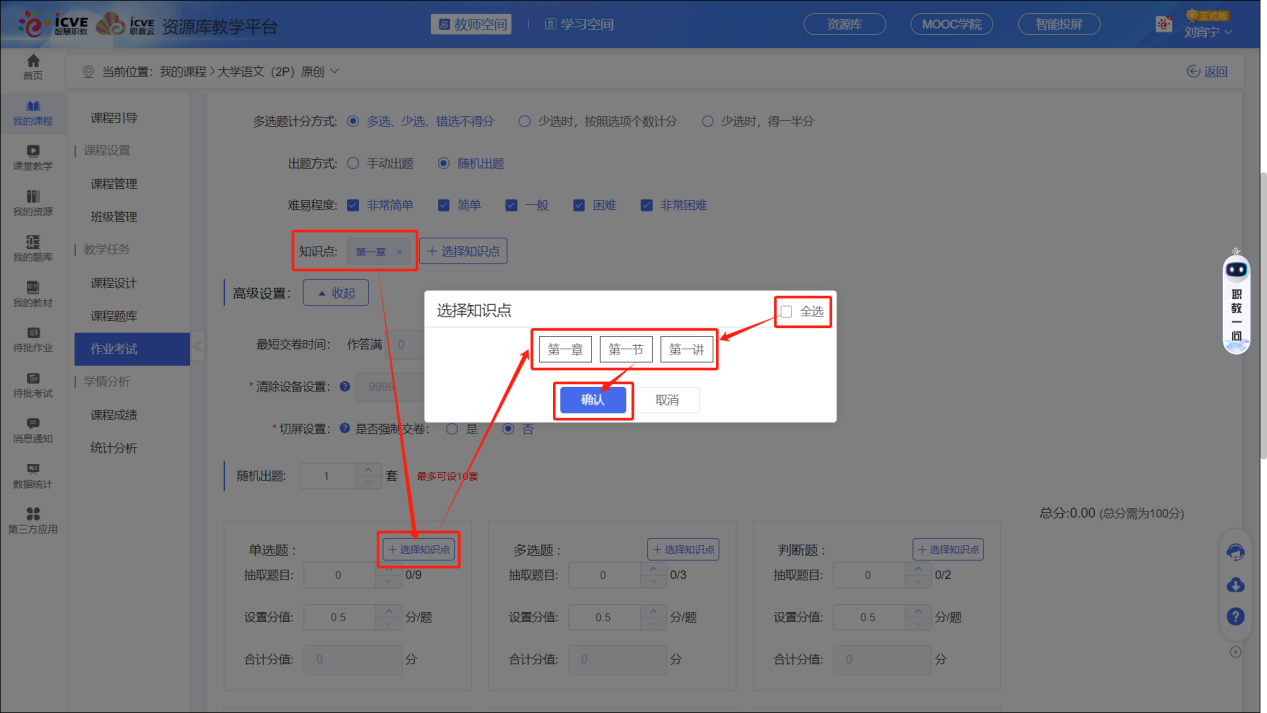Launch the 职教一问 assistant robot icon

pos(1235,268)
